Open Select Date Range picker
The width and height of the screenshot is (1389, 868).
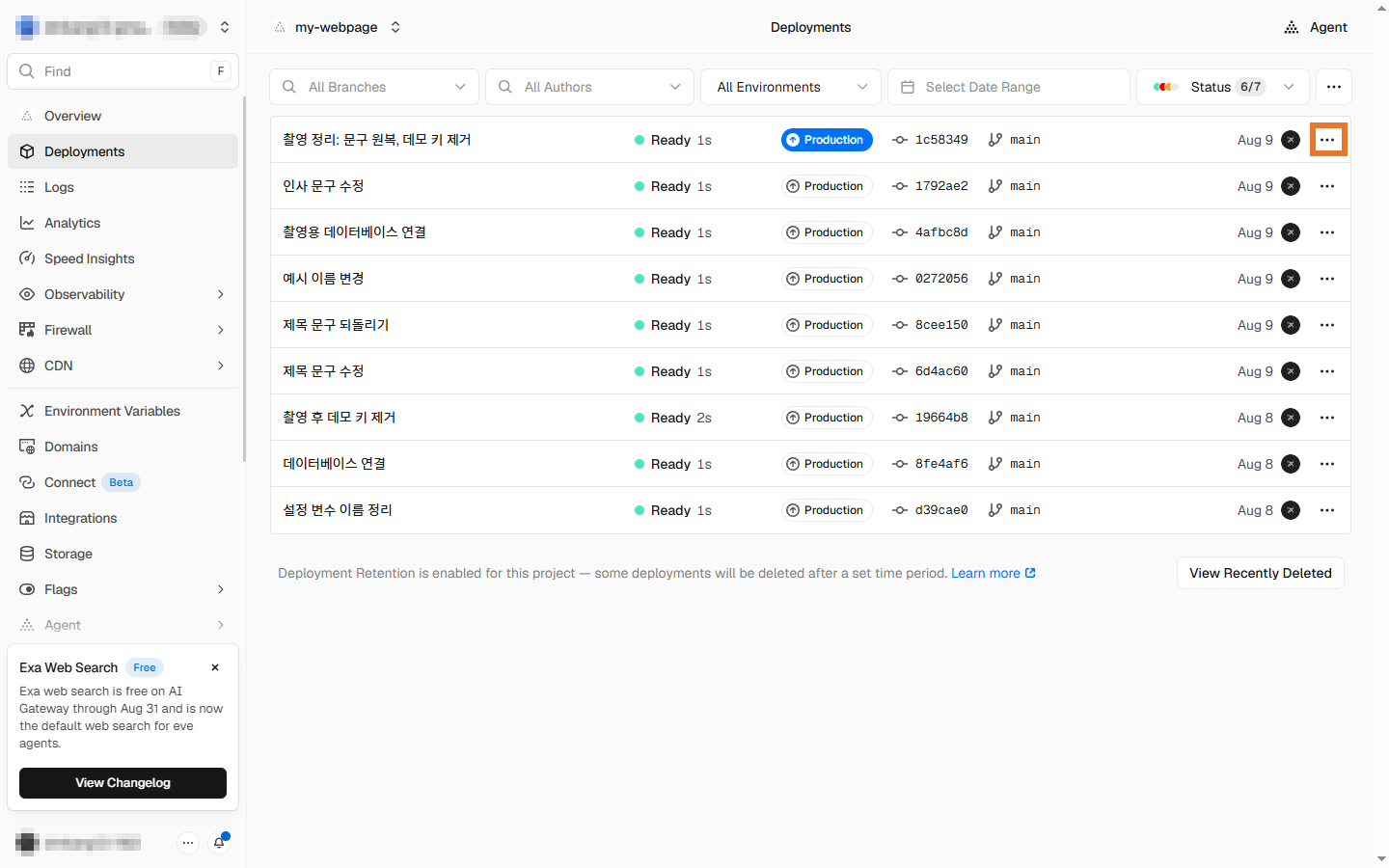coord(1009,87)
